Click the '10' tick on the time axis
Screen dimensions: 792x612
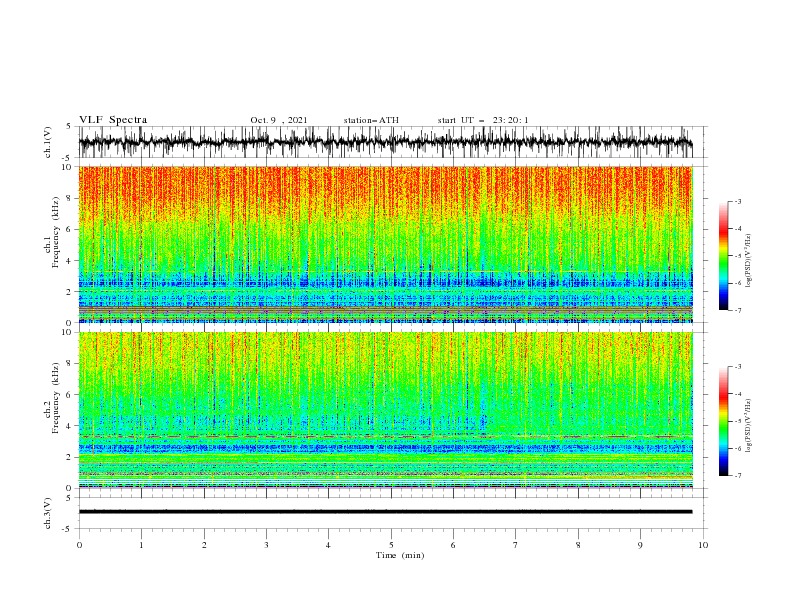pyautogui.click(x=703, y=545)
